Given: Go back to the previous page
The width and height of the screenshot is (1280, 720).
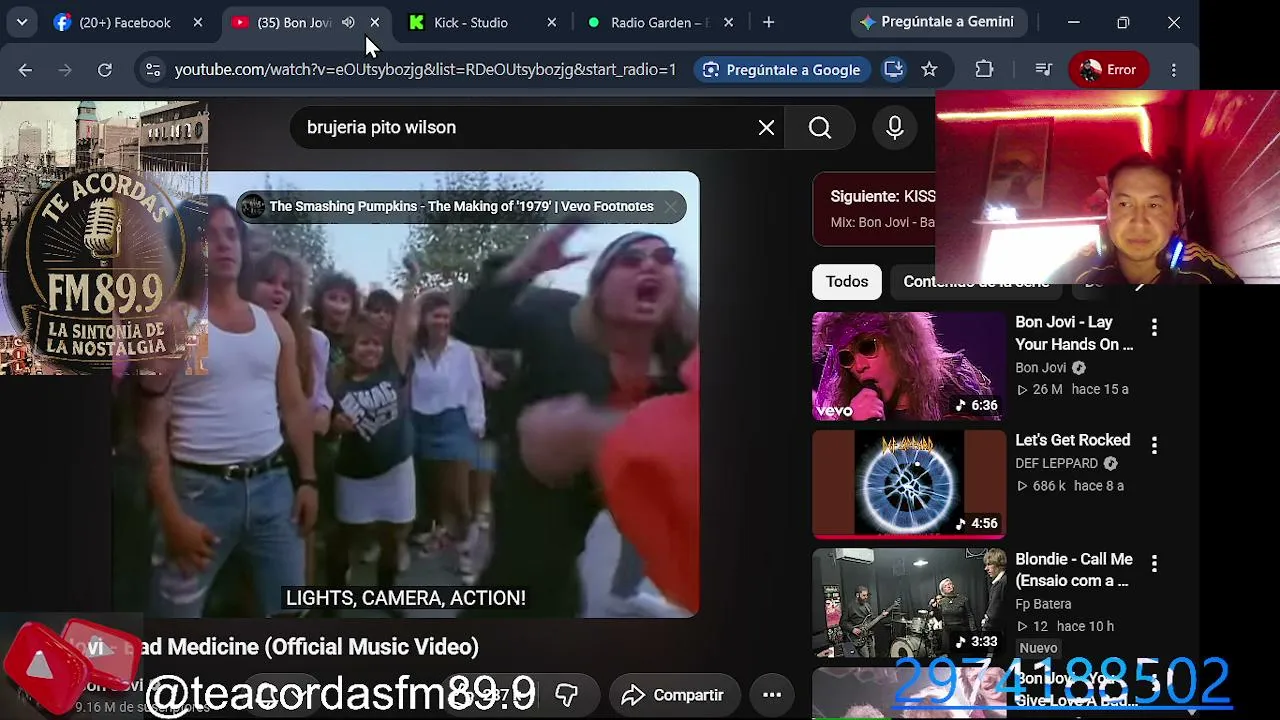Looking at the screenshot, I should [x=26, y=70].
